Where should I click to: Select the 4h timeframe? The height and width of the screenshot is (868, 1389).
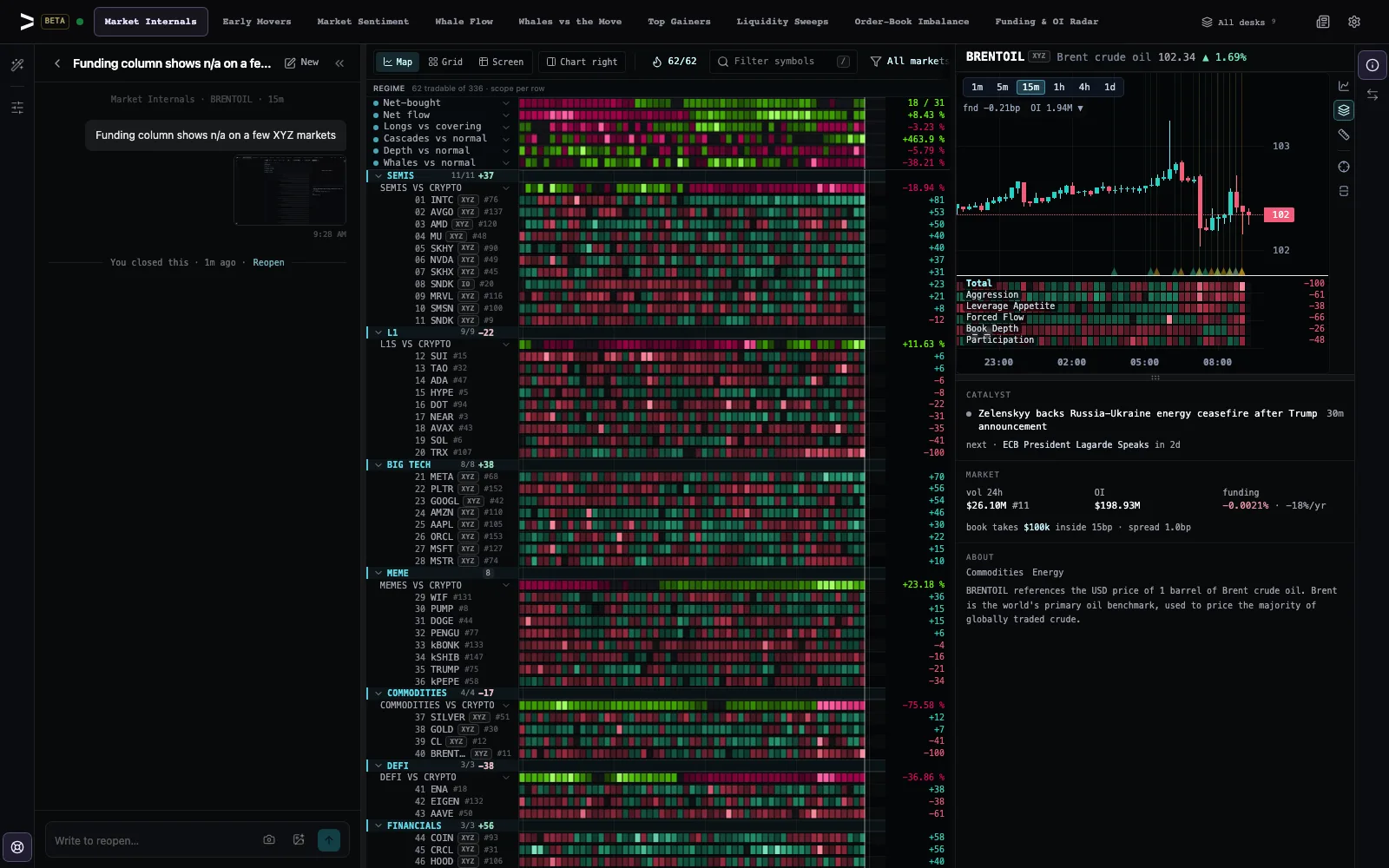point(1084,87)
